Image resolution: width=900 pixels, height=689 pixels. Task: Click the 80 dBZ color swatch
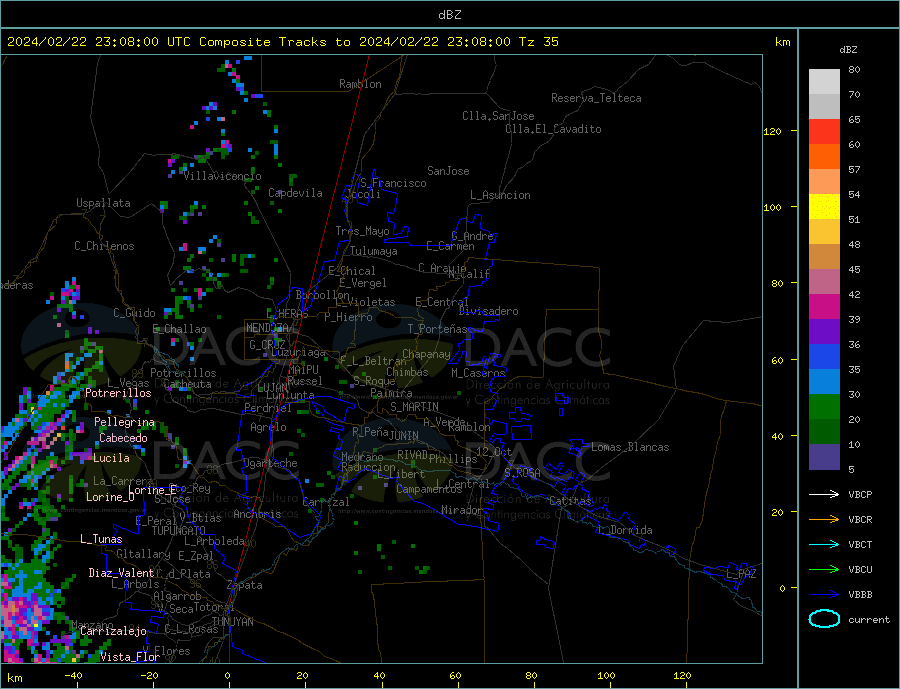(x=824, y=82)
